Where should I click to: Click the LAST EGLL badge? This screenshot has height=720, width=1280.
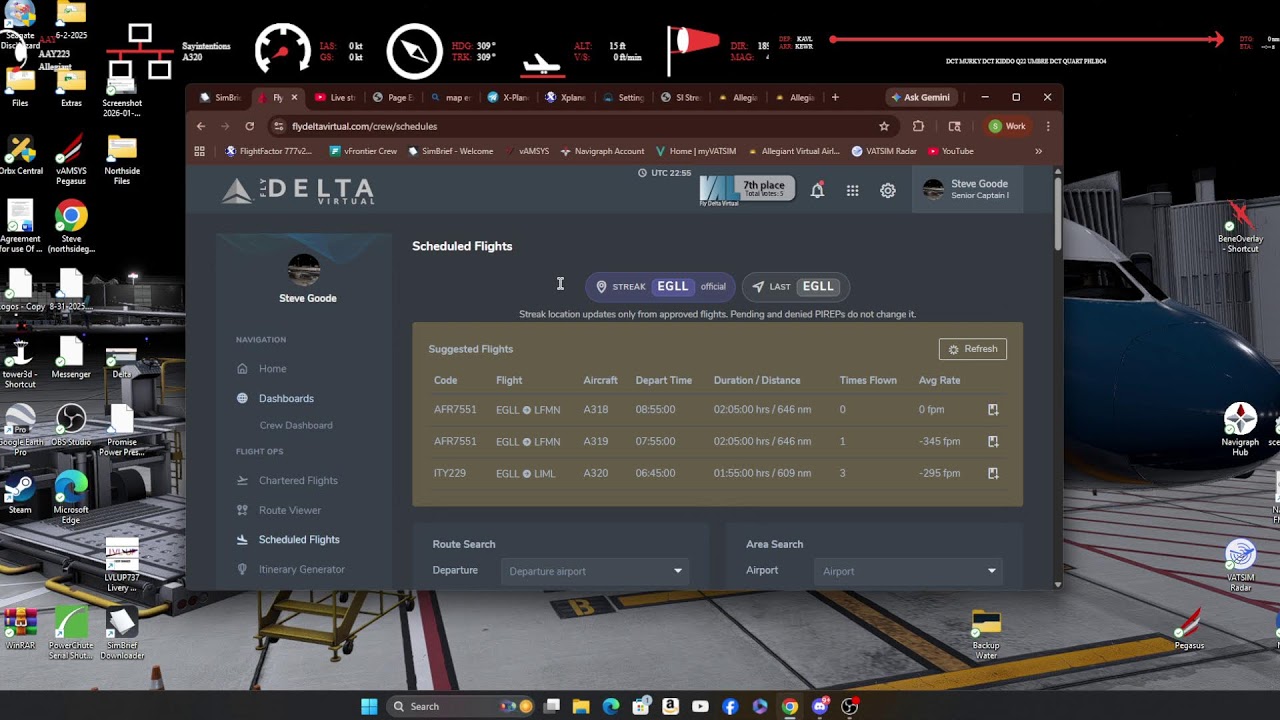tap(796, 286)
